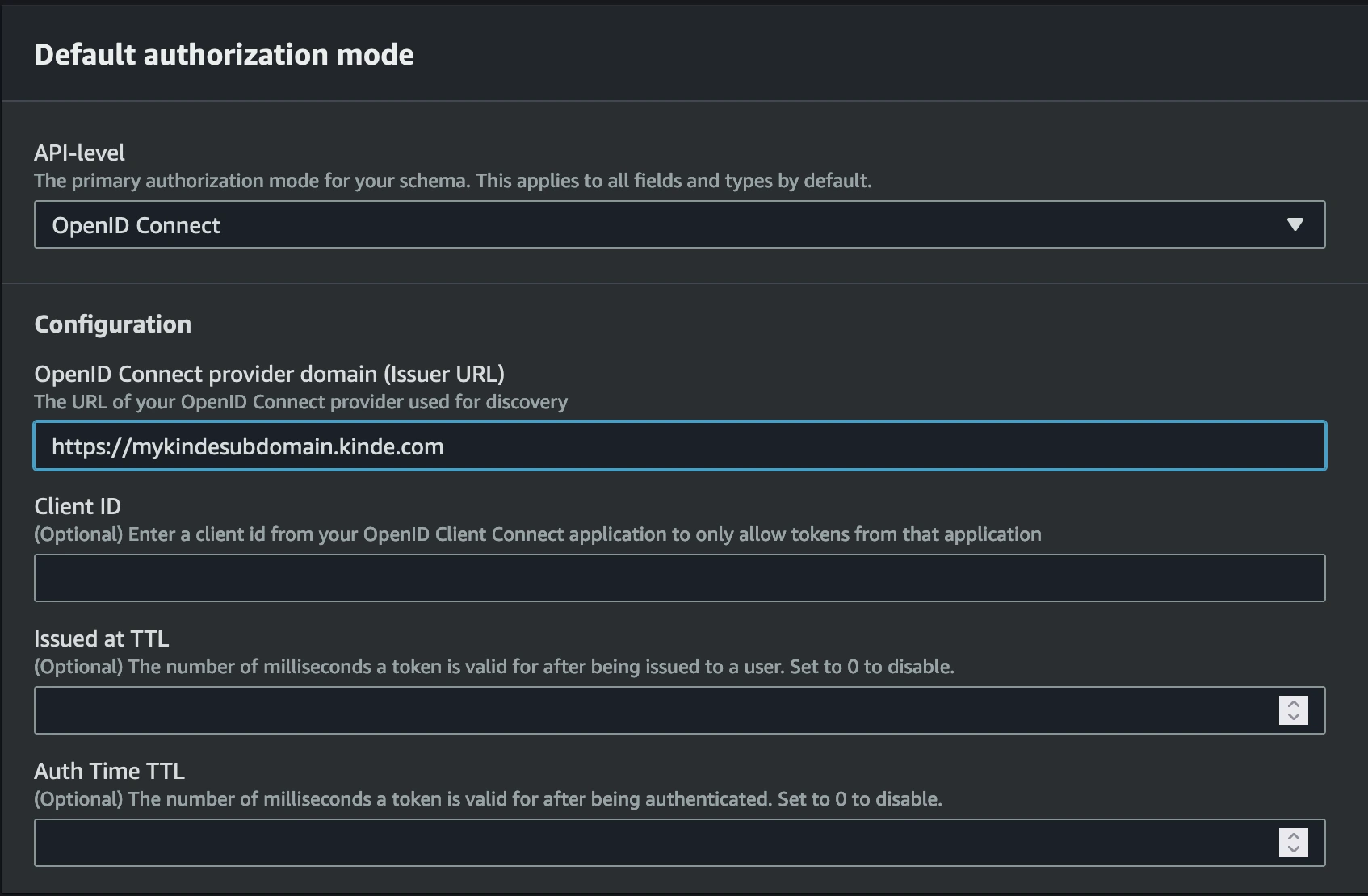This screenshot has height=896, width=1368.
Task: Open the API-level authorization mode dropdown
Action: 678,224
